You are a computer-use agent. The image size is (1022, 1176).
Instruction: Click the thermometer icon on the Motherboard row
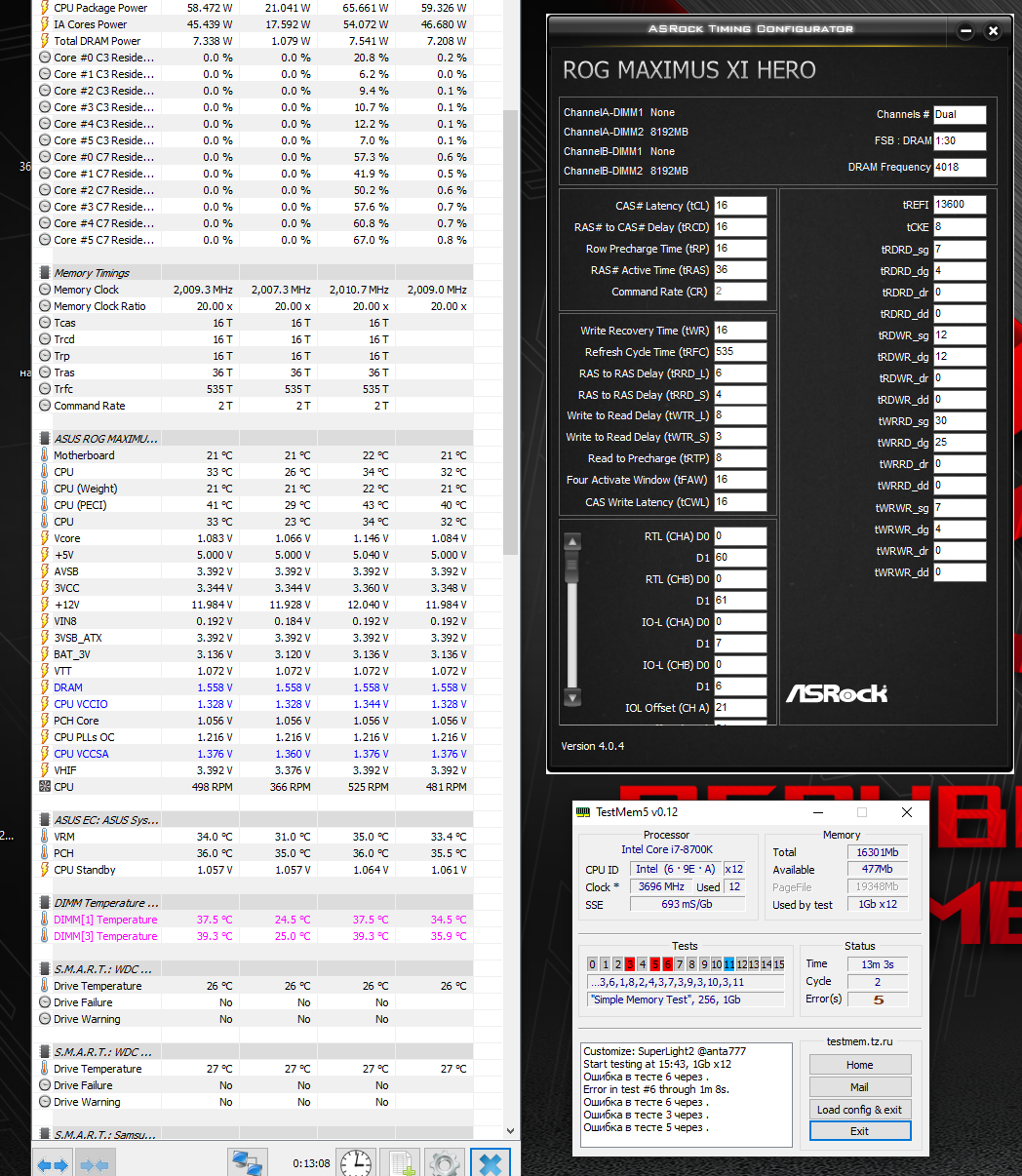(x=44, y=455)
